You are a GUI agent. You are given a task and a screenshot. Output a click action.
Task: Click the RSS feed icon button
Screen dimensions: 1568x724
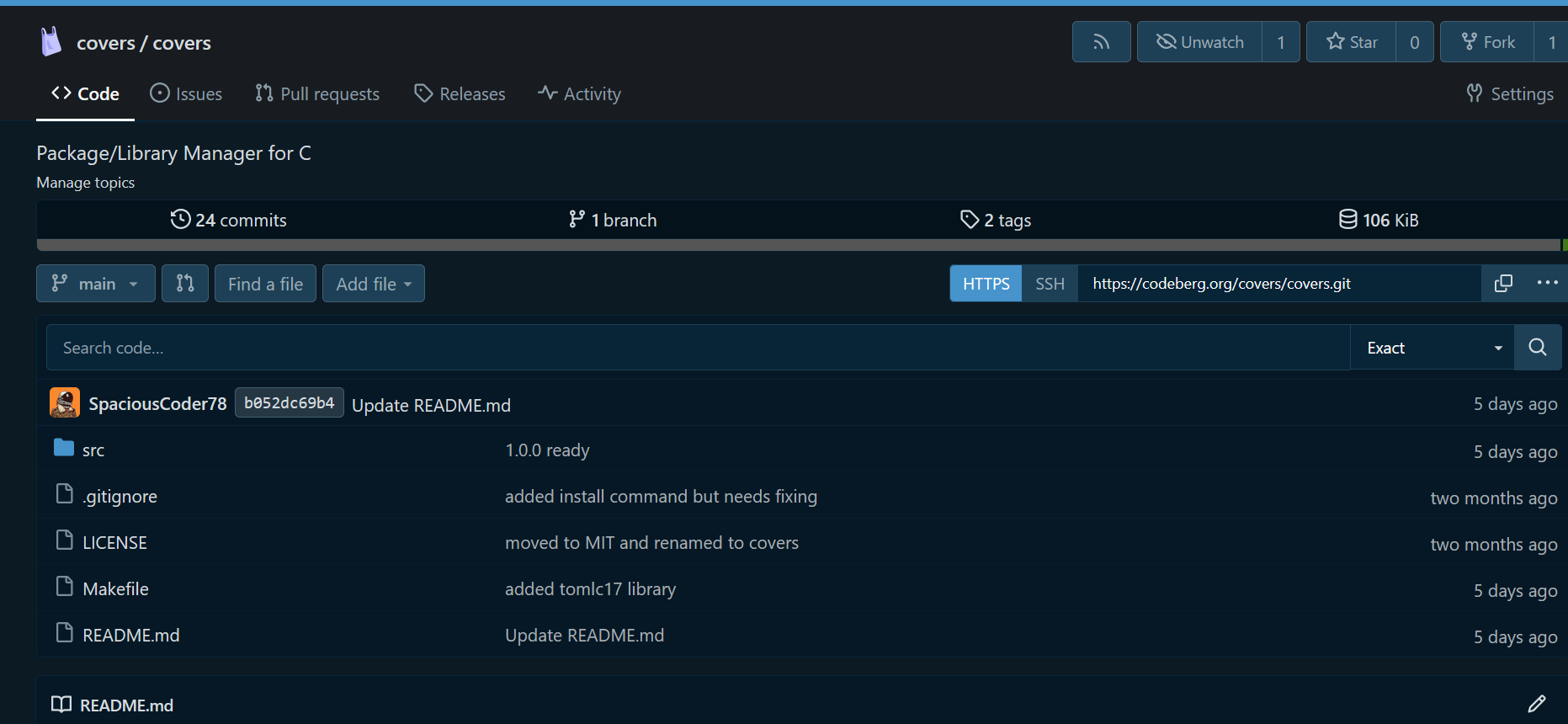[1101, 42]
